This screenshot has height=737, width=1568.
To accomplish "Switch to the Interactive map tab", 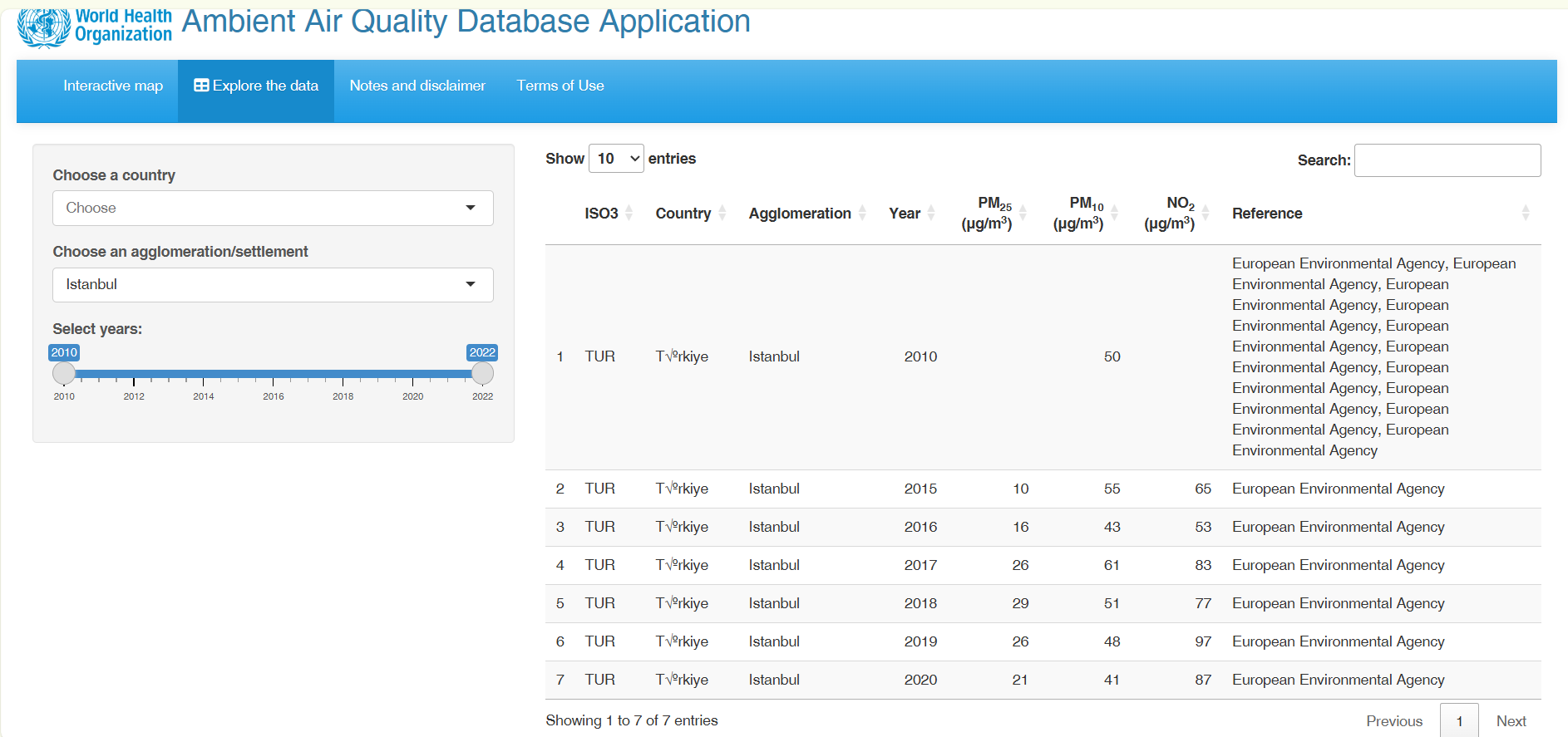I will click(113, 86).
